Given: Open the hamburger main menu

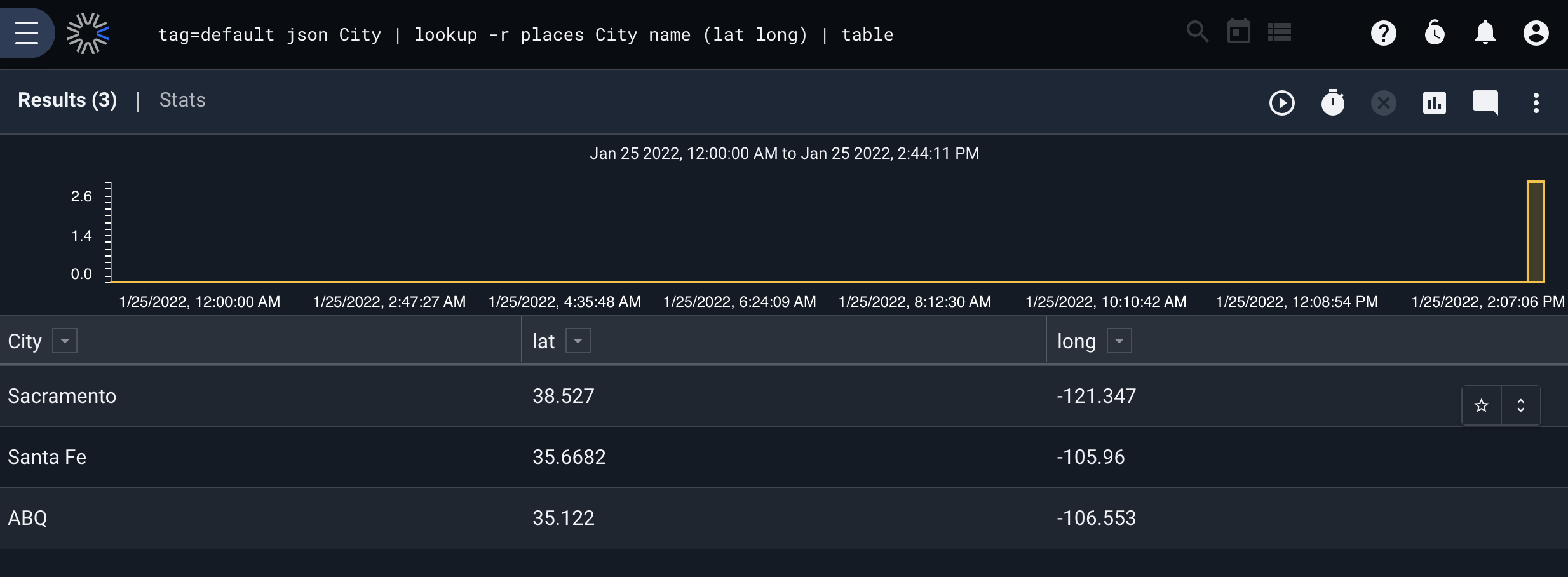Looking at the screenshot, I should 27,33.
